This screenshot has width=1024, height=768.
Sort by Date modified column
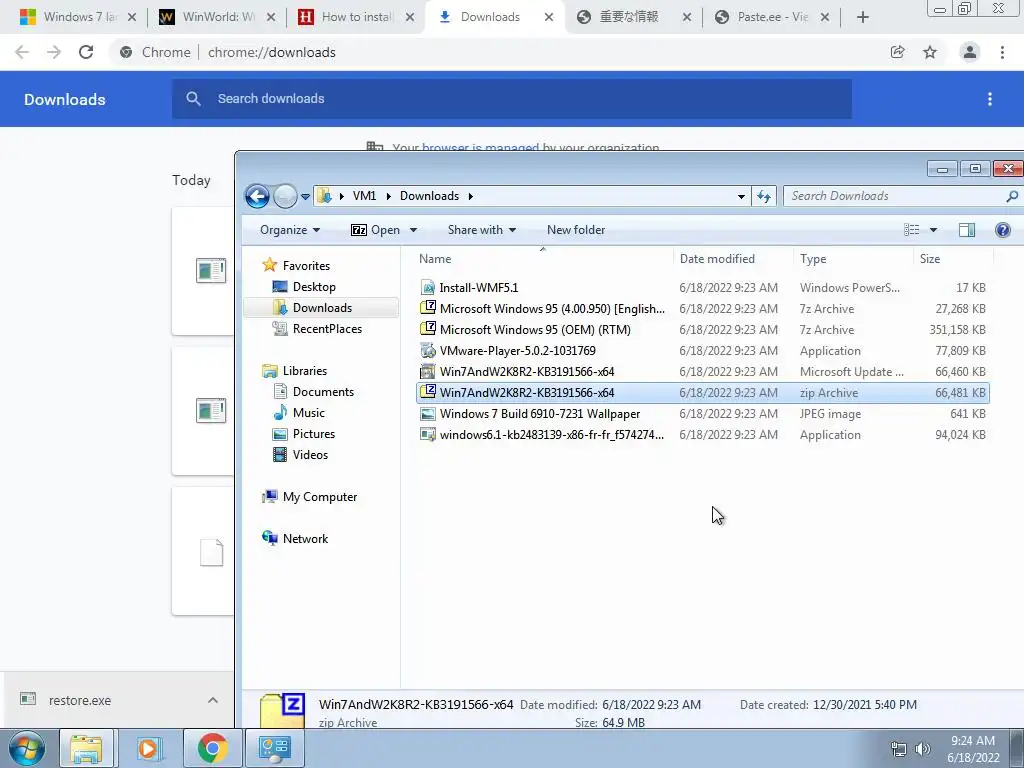(x=717, y=259)
